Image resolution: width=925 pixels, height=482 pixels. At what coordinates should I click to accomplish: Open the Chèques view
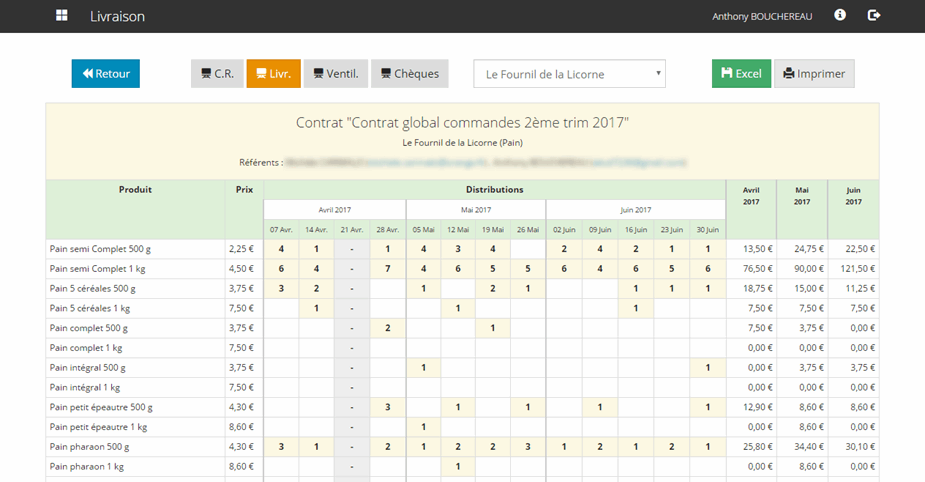410,74
